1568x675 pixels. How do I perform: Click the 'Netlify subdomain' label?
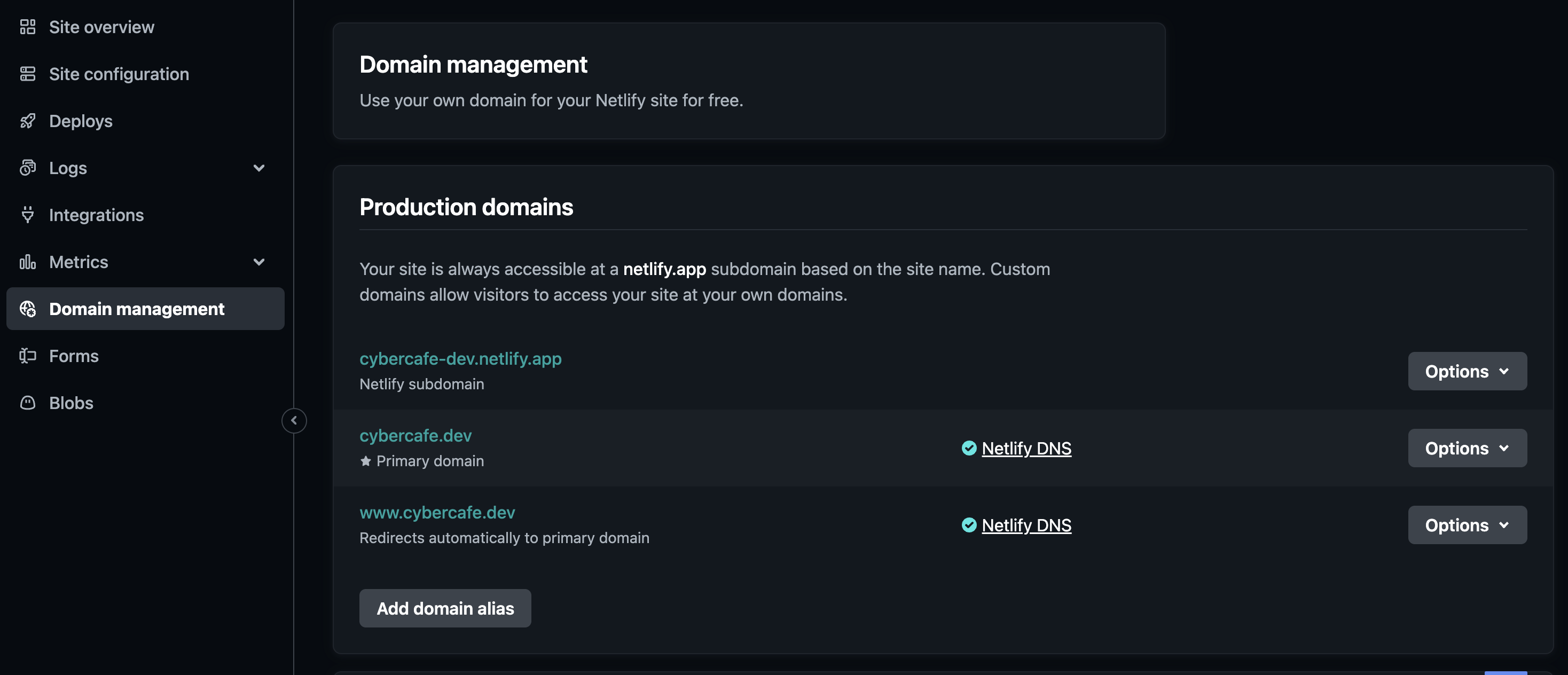[421, 384]
